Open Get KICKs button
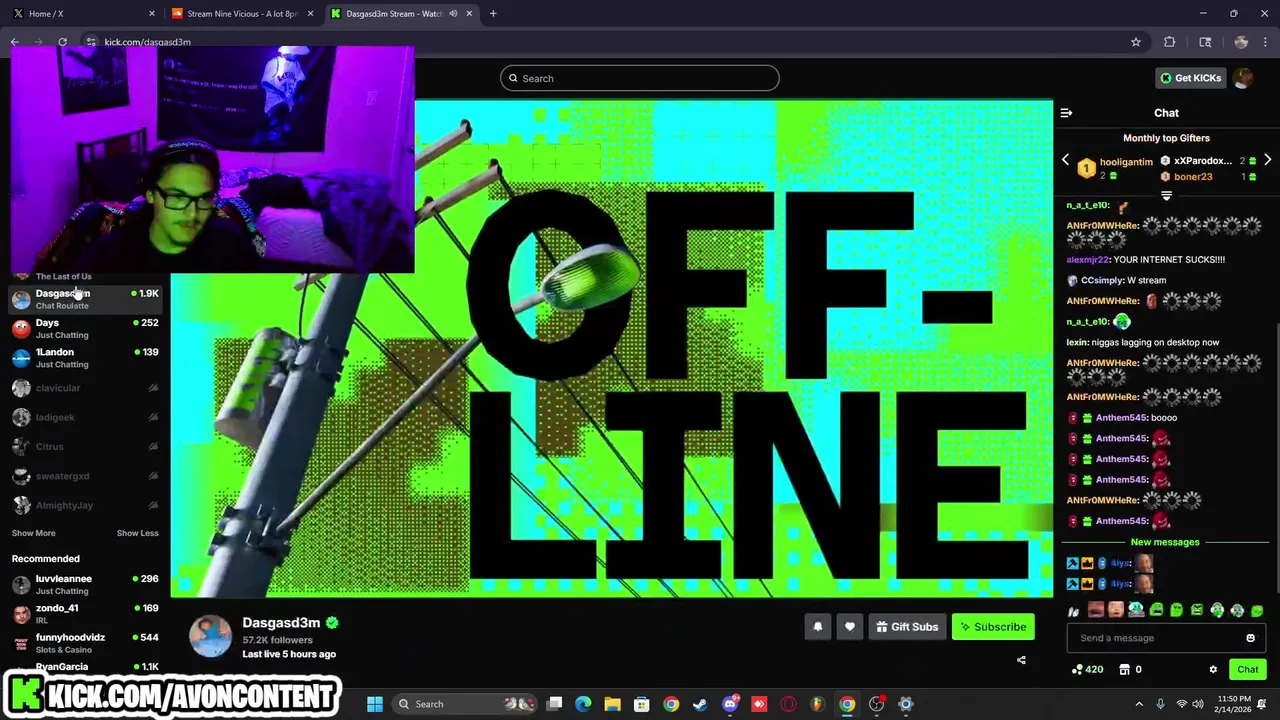This screenshot has width=1280, height=720. pyautogui.click(x=1190, y=78)
